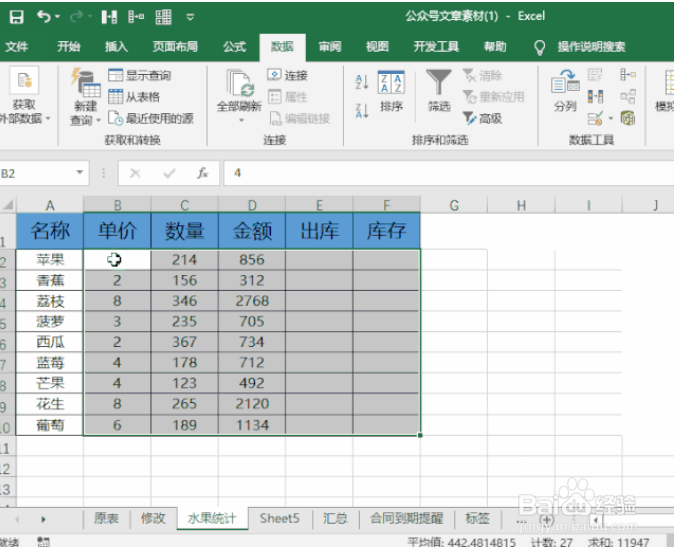Viewport: 676px width, 550px height.
Task: Click the cell containing 苹果
Action: (x=50, y=259)
